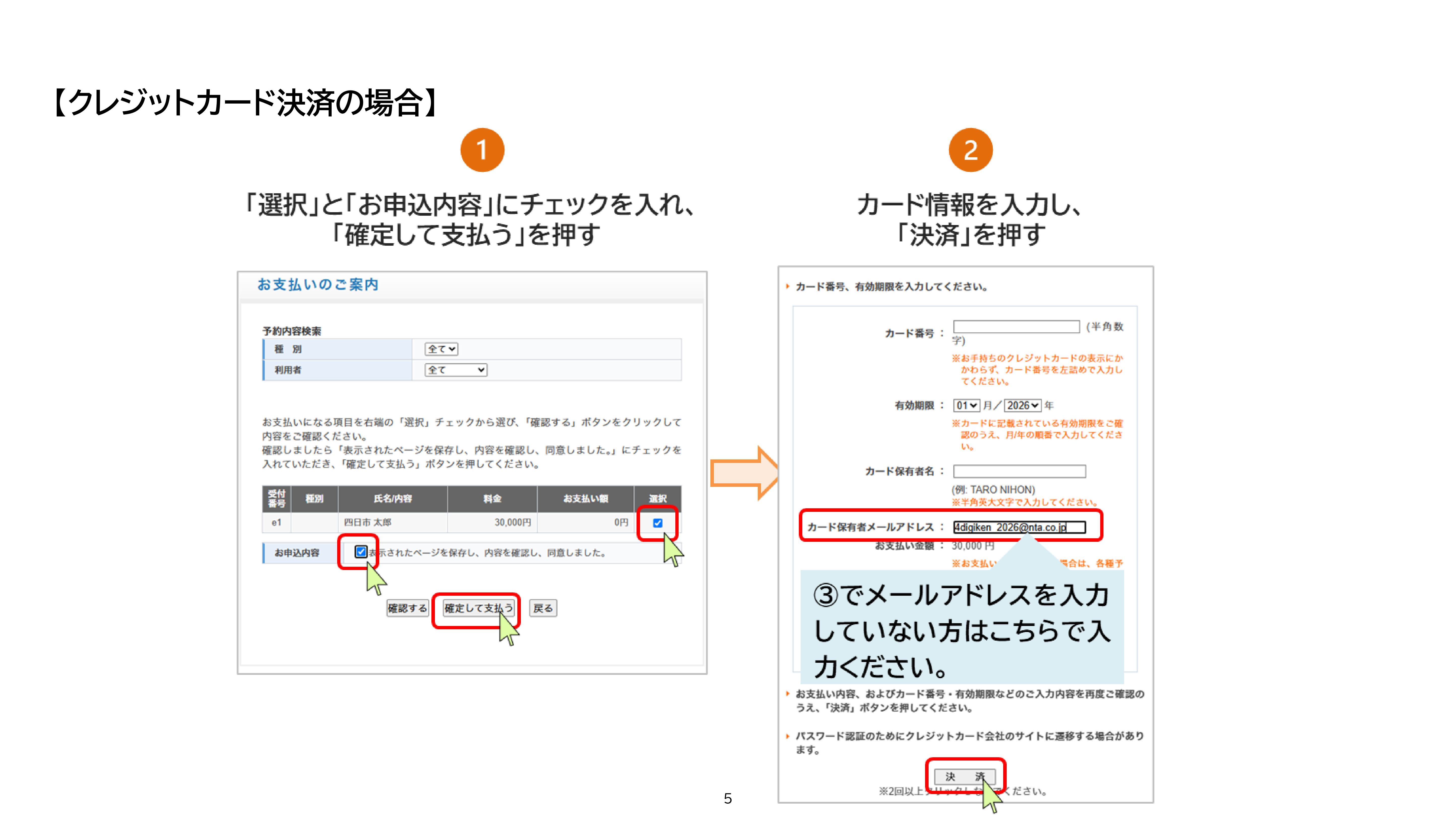Click the ※半角英大文字で入力してください note
This screenshot has width=1456, height=819.
(1025, 502)
